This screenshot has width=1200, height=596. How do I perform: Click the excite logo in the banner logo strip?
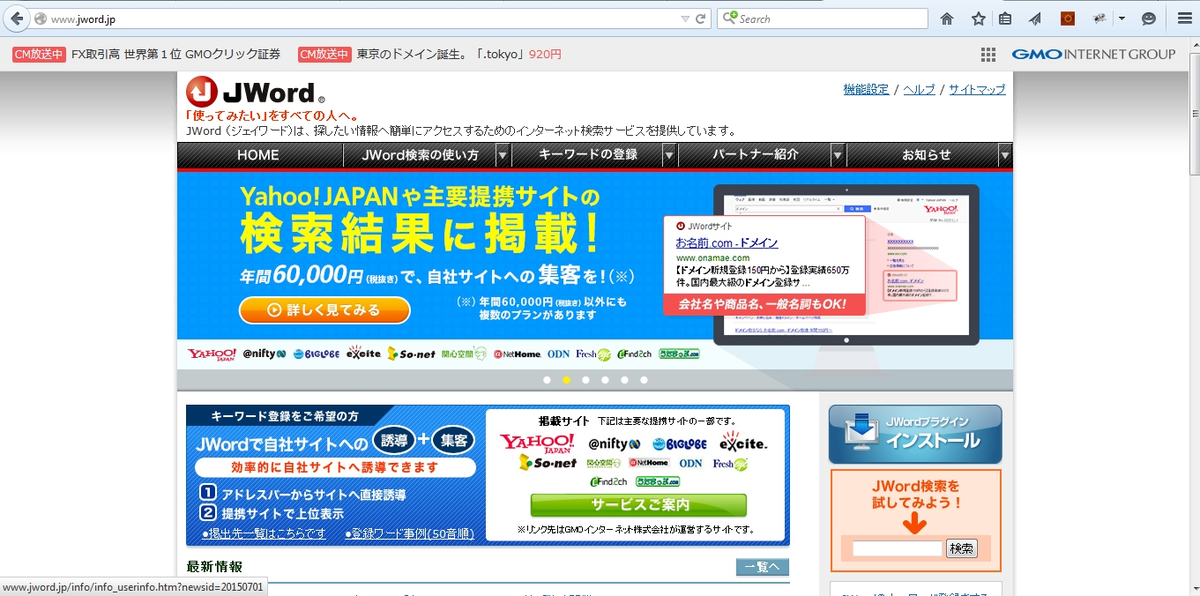[364, 354]
